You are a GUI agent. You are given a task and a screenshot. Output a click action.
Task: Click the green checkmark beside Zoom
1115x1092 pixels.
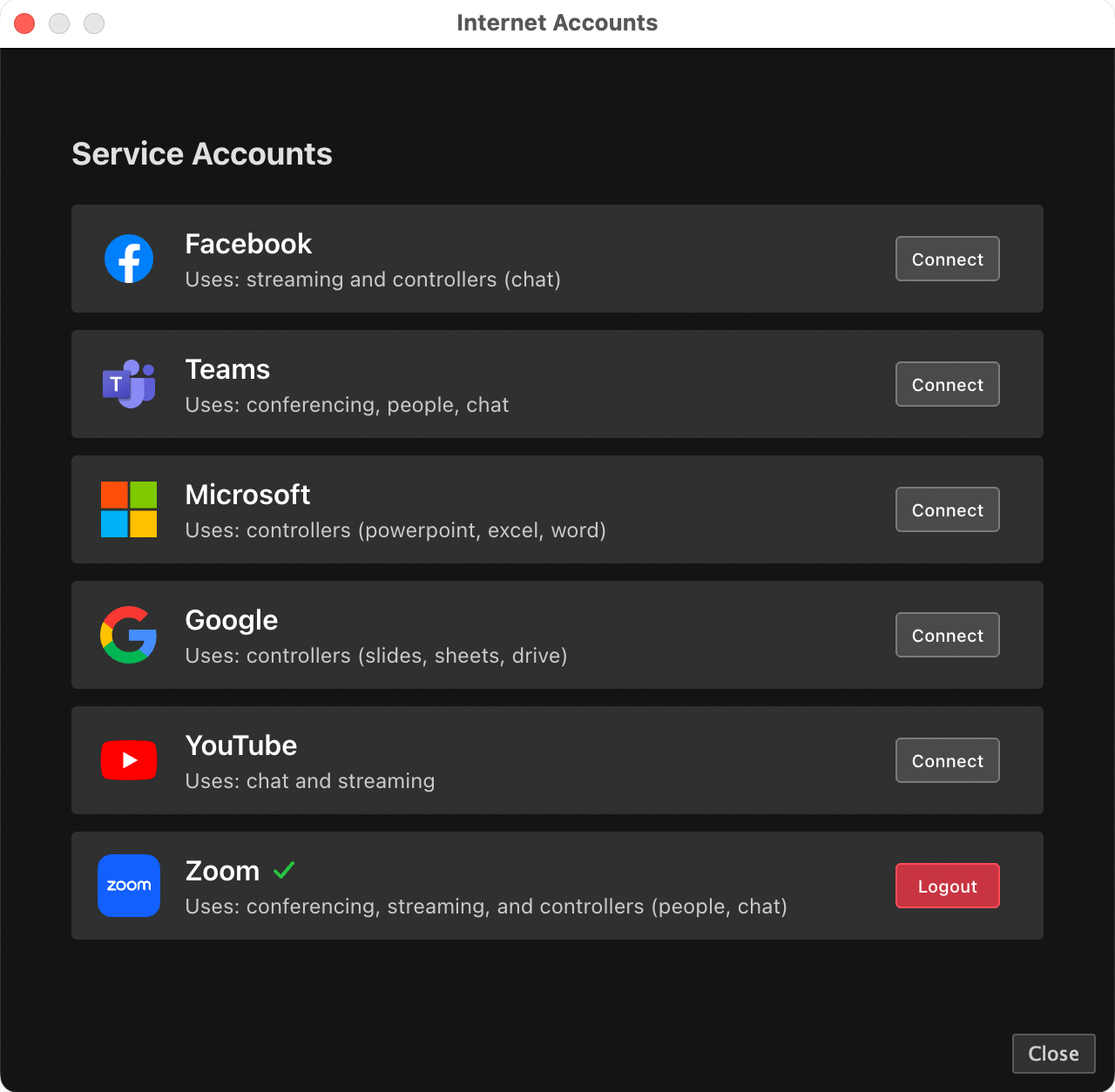pyautogui.click(x=284, y=870)
